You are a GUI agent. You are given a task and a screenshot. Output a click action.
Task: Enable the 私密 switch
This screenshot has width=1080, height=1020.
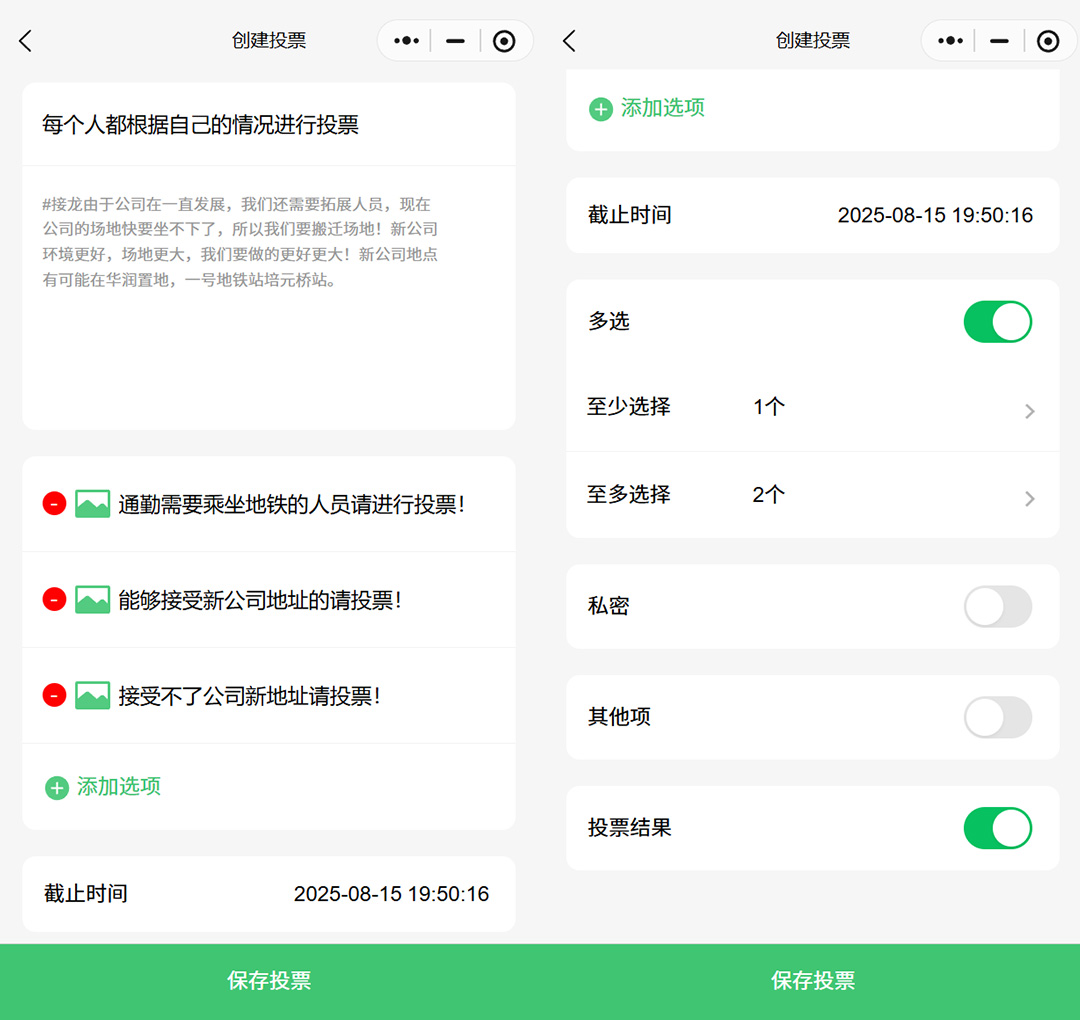coord(997,606)
